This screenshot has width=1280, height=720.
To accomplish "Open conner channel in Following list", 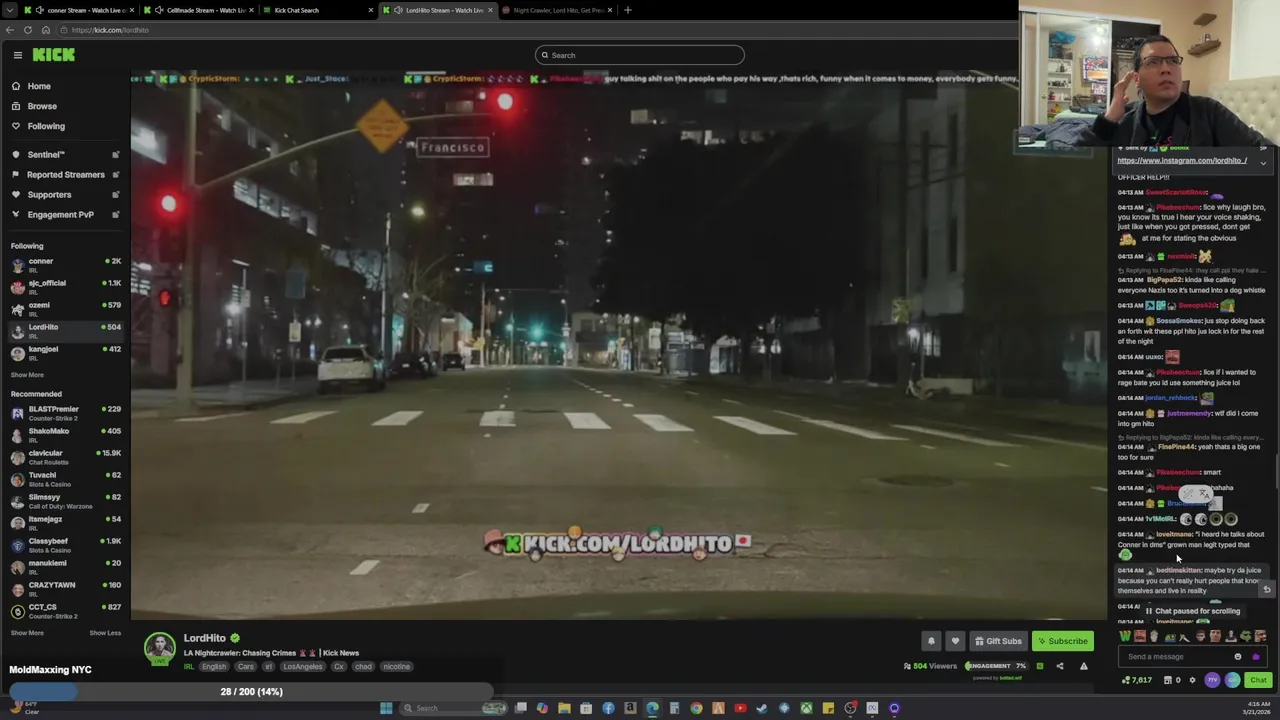I will (65, 265).
